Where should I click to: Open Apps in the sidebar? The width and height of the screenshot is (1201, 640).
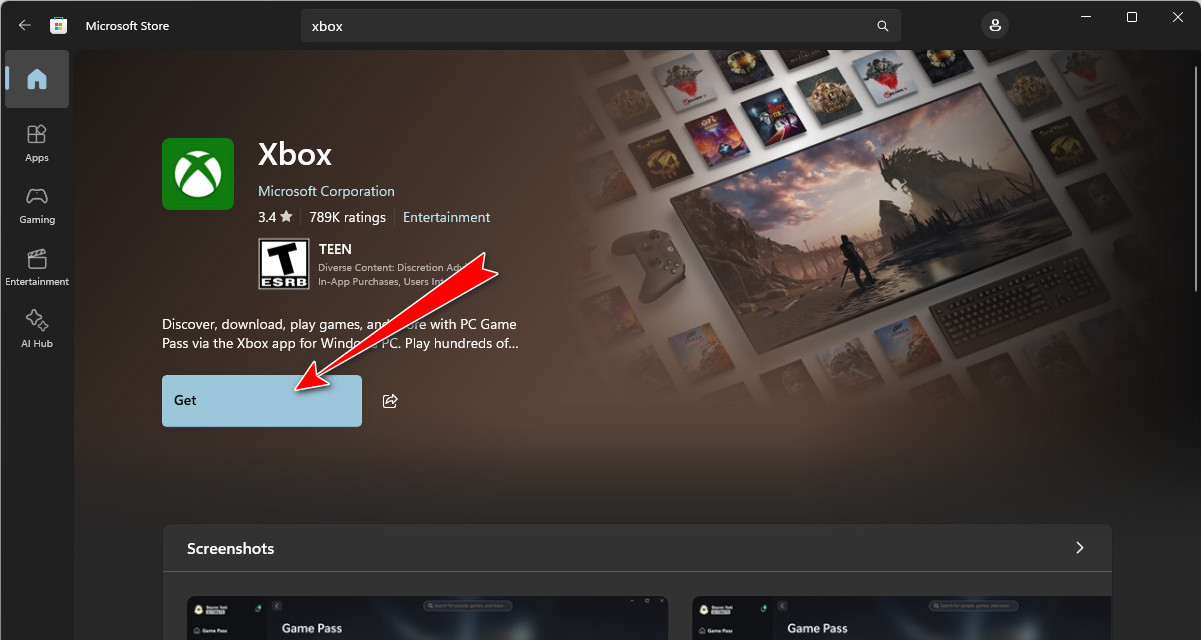point(37,143)
